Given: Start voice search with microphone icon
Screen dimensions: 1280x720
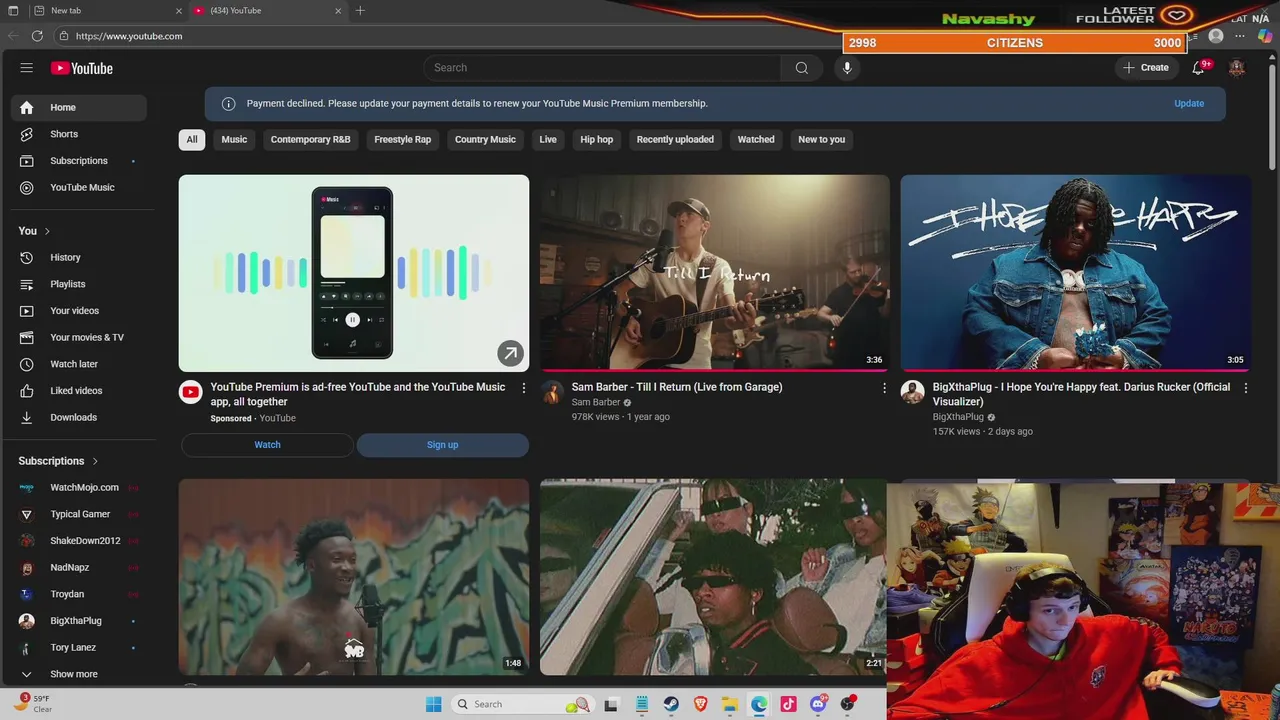Looking at the screenshot, I should [x=847, y=68].
